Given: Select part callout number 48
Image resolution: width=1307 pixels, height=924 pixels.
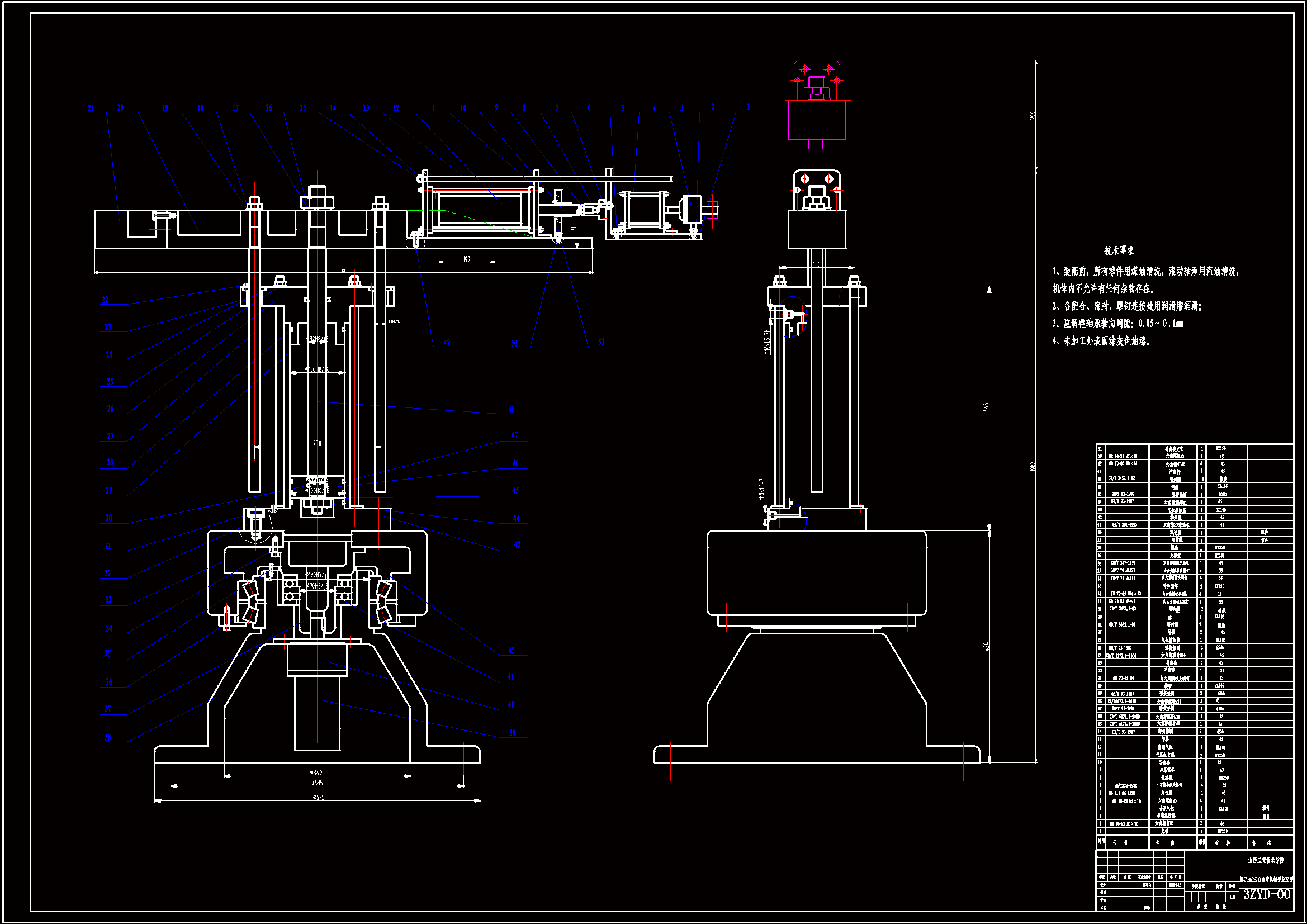Looking at the screenshot, I should 512,410.
